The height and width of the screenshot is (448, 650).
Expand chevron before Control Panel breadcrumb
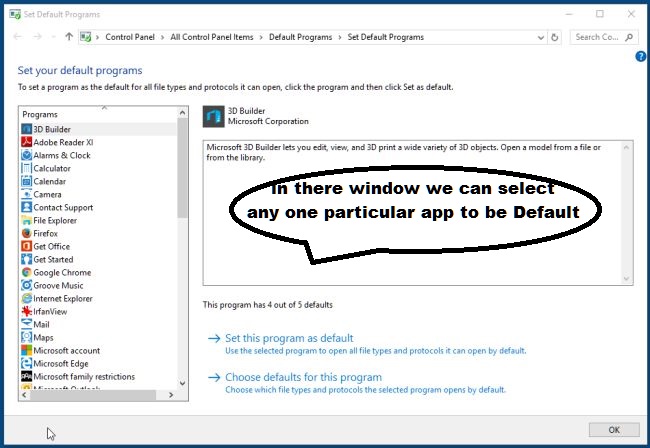click(97, 37)
